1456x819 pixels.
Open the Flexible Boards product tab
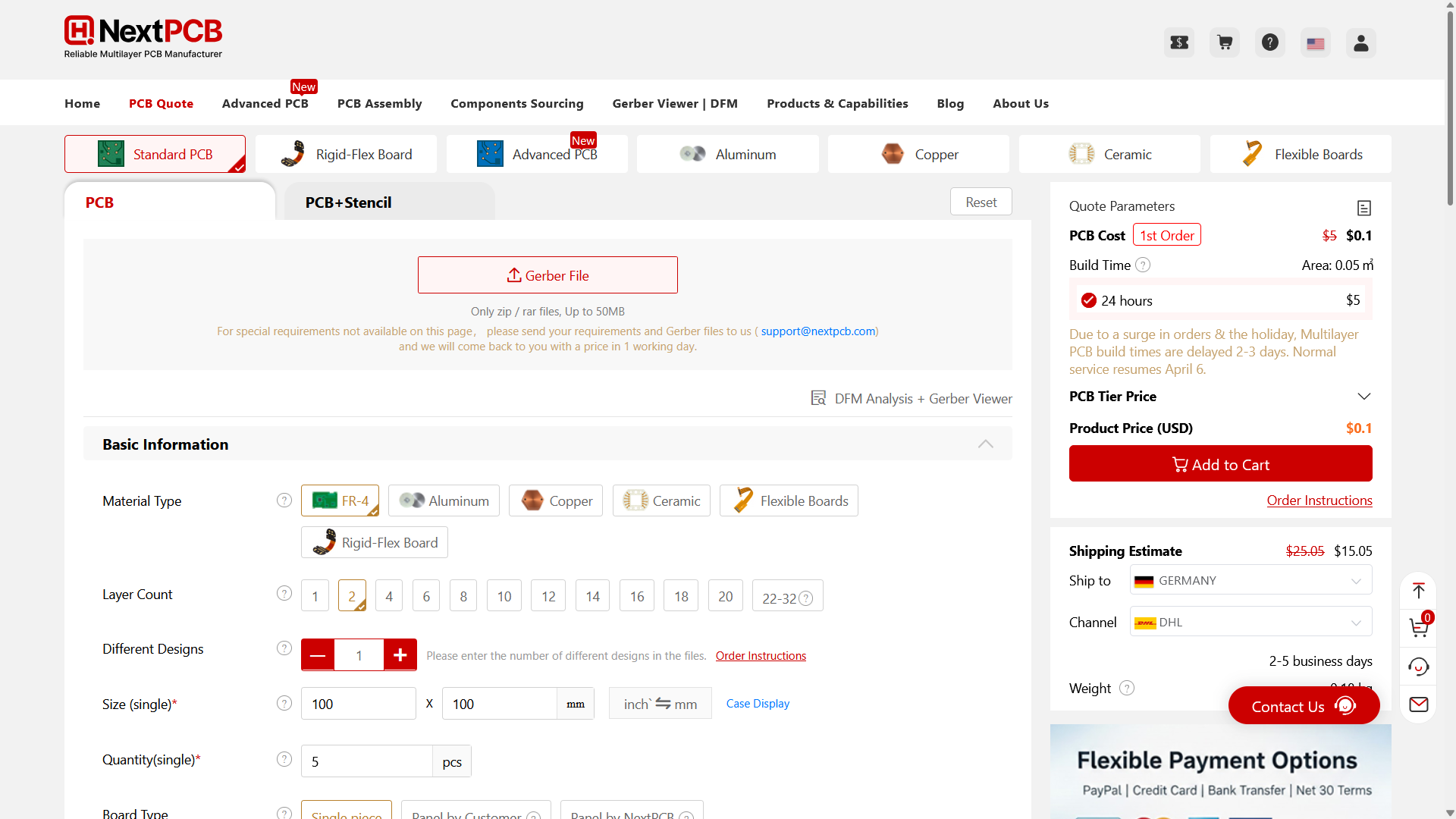[x=1301, y=154]
